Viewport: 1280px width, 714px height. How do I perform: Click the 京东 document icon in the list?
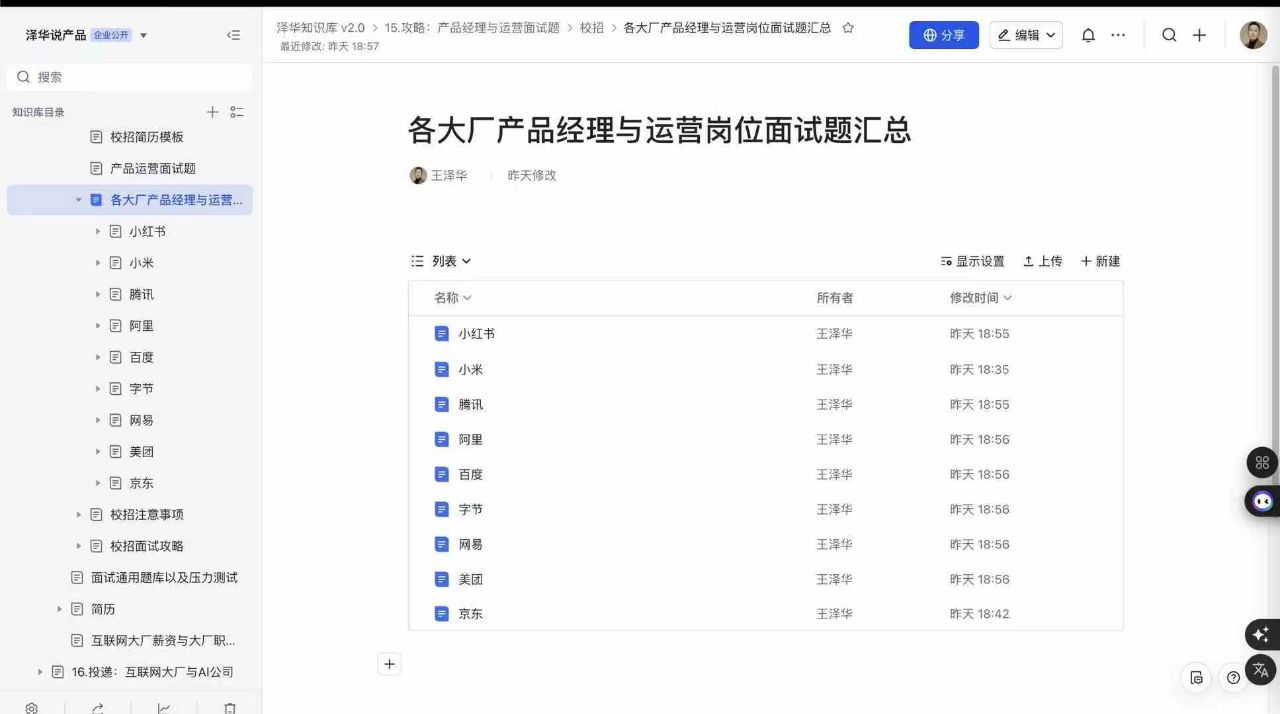(442, 614)
